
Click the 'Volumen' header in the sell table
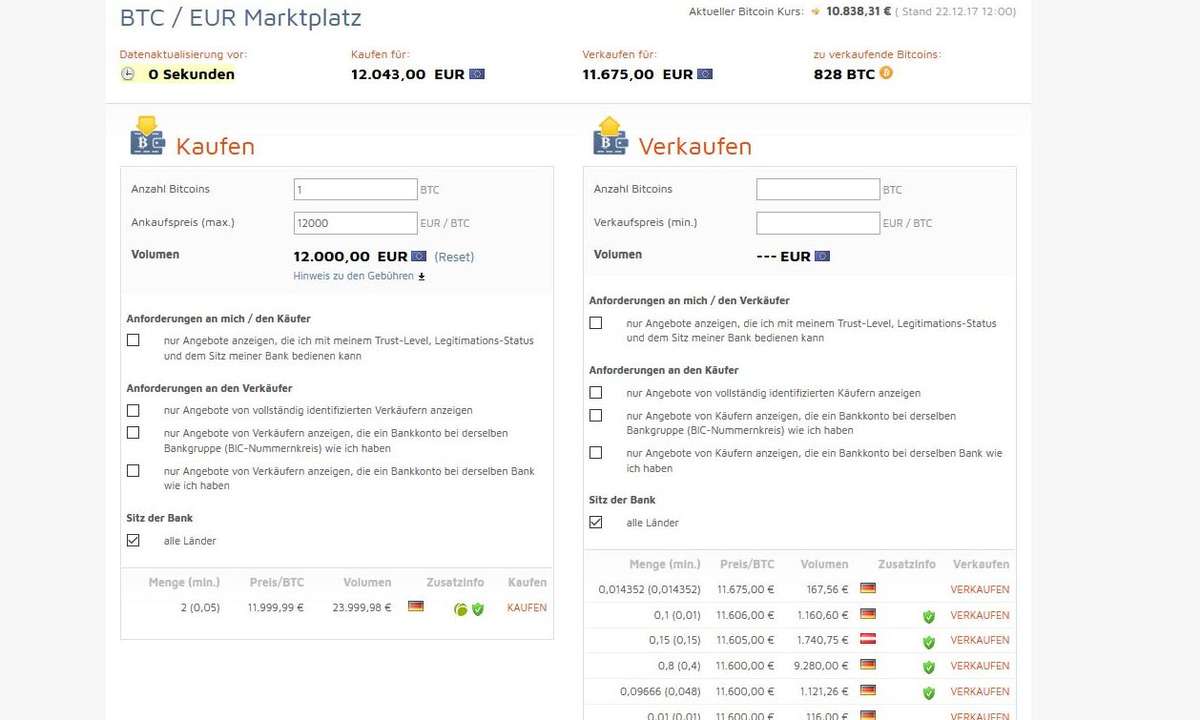tap(824, 564)
